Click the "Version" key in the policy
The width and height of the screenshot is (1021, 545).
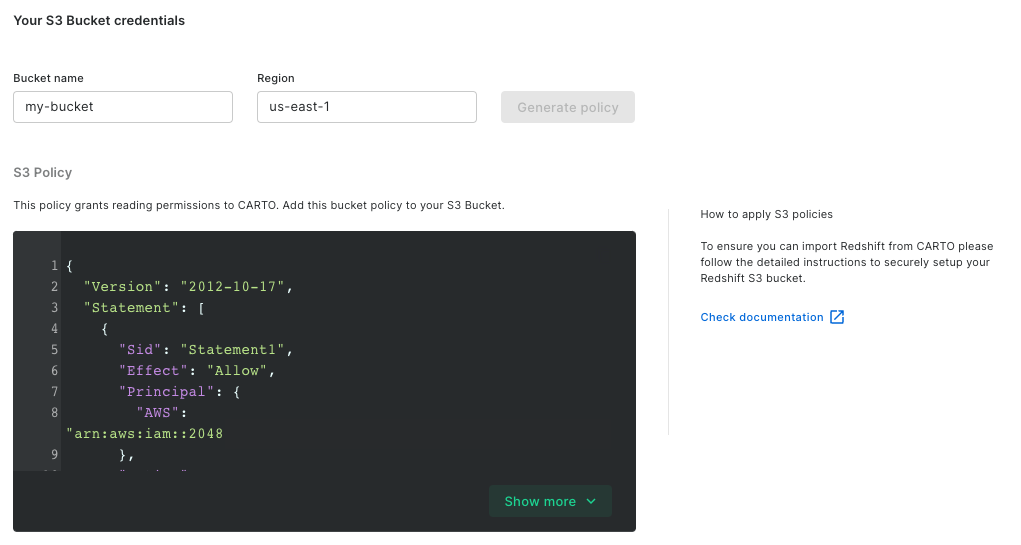(x=116, y=287)
